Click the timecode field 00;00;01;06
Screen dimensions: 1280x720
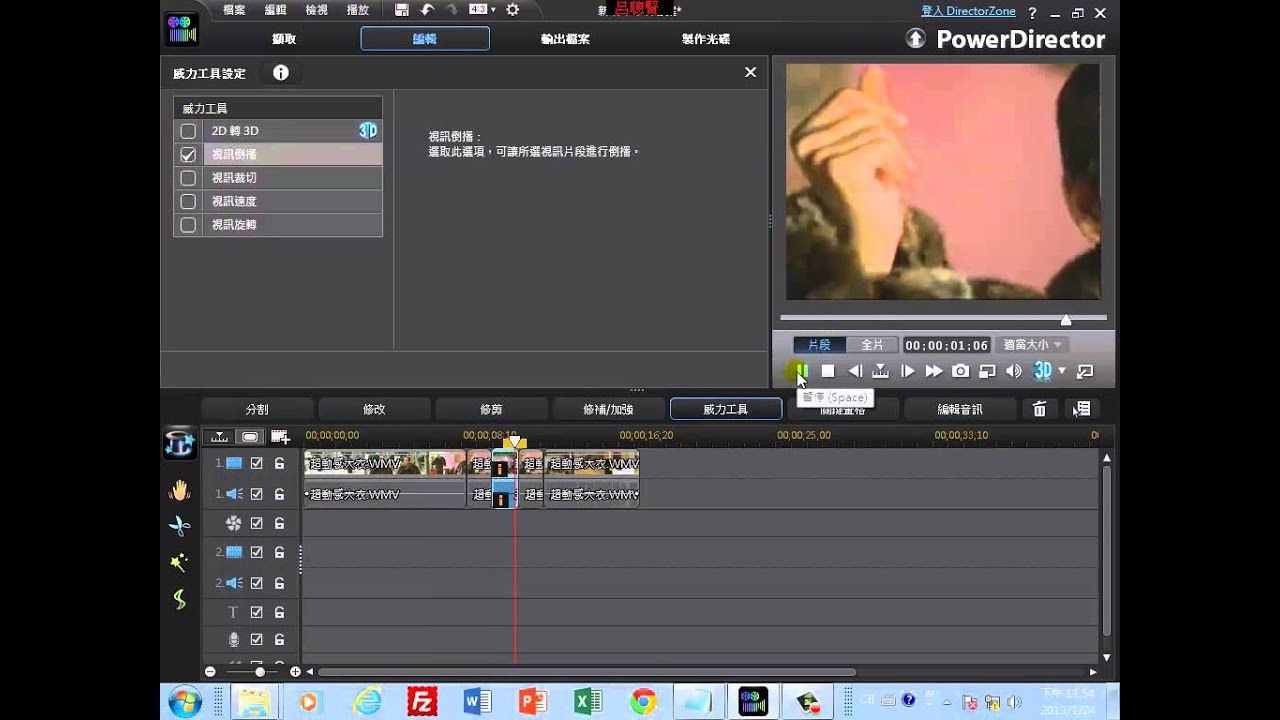pyautogui.click(x=947, y=345)
